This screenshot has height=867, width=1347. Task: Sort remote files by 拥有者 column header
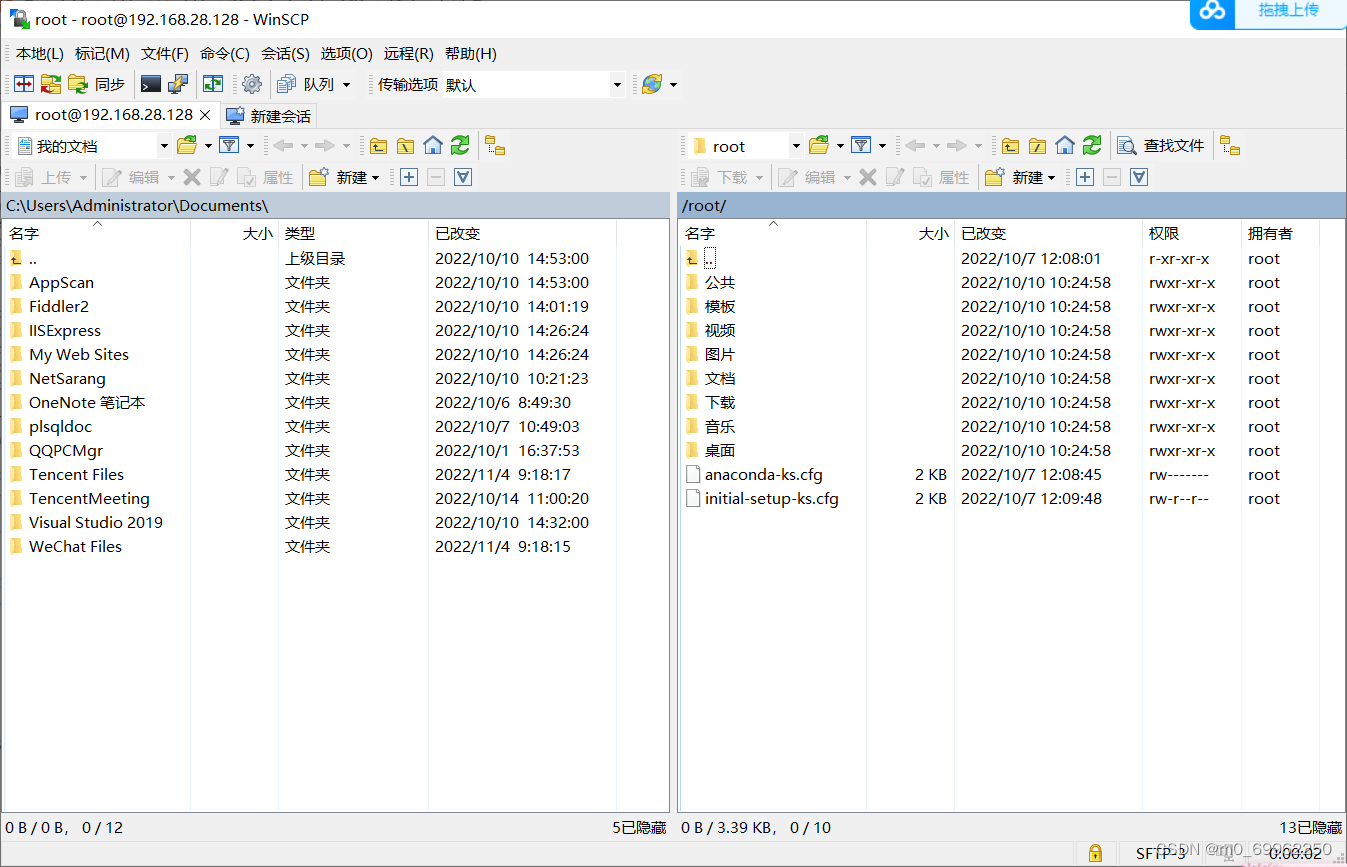coord(1280,233)
